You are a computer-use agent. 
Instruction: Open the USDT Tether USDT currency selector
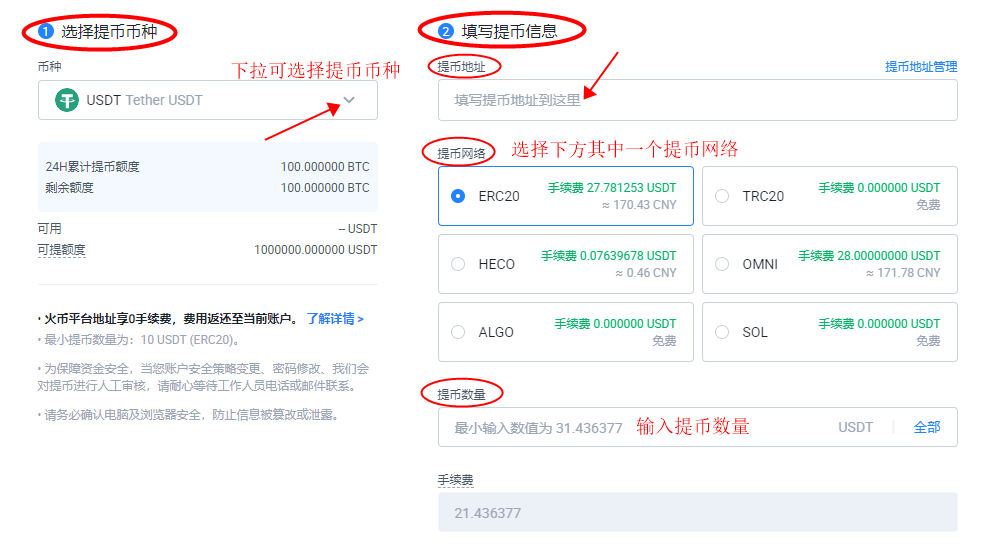[x=208, y=100]
